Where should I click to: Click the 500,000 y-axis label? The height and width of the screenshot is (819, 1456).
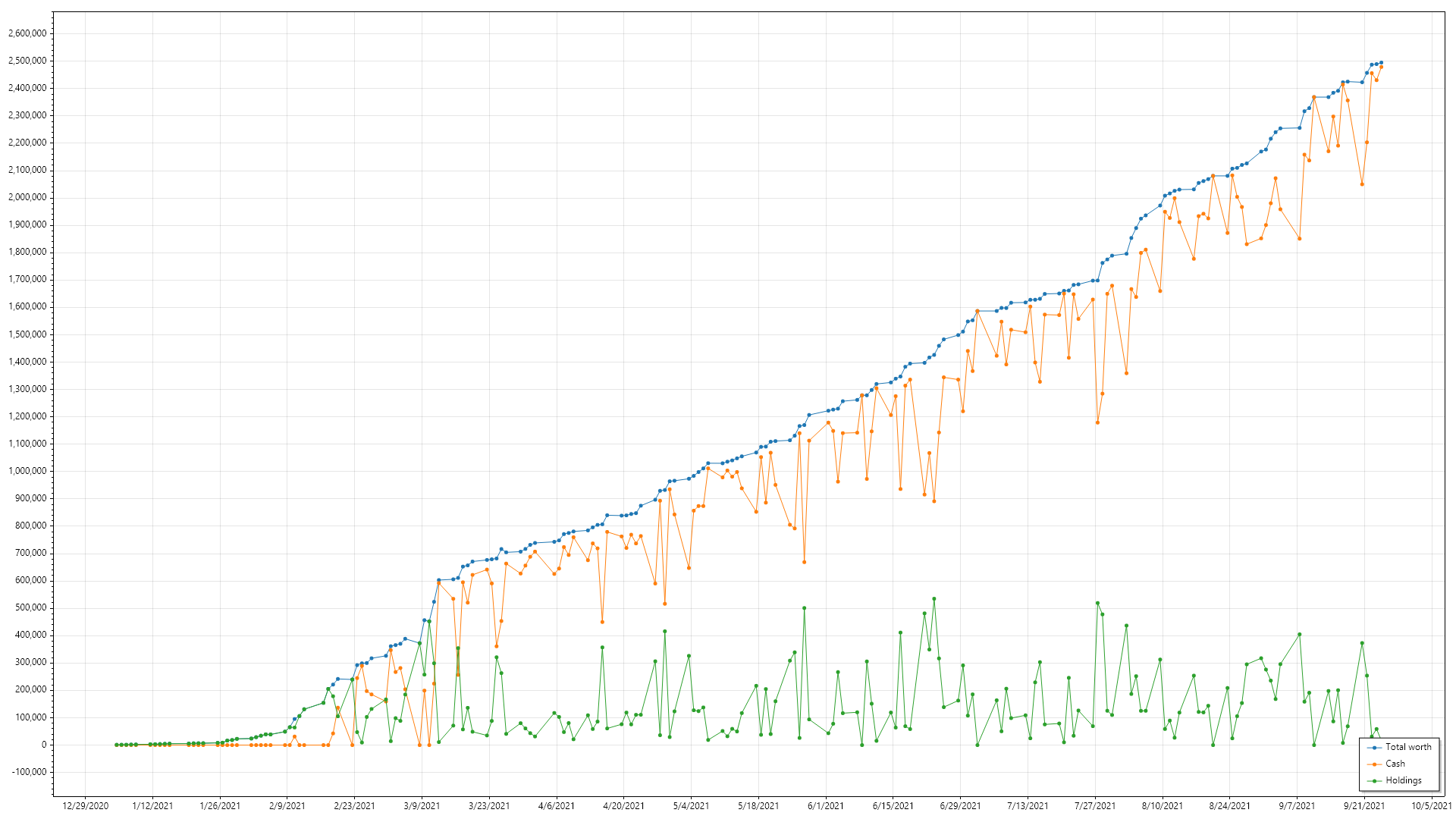pyautogui.click(x=30, y=607)
